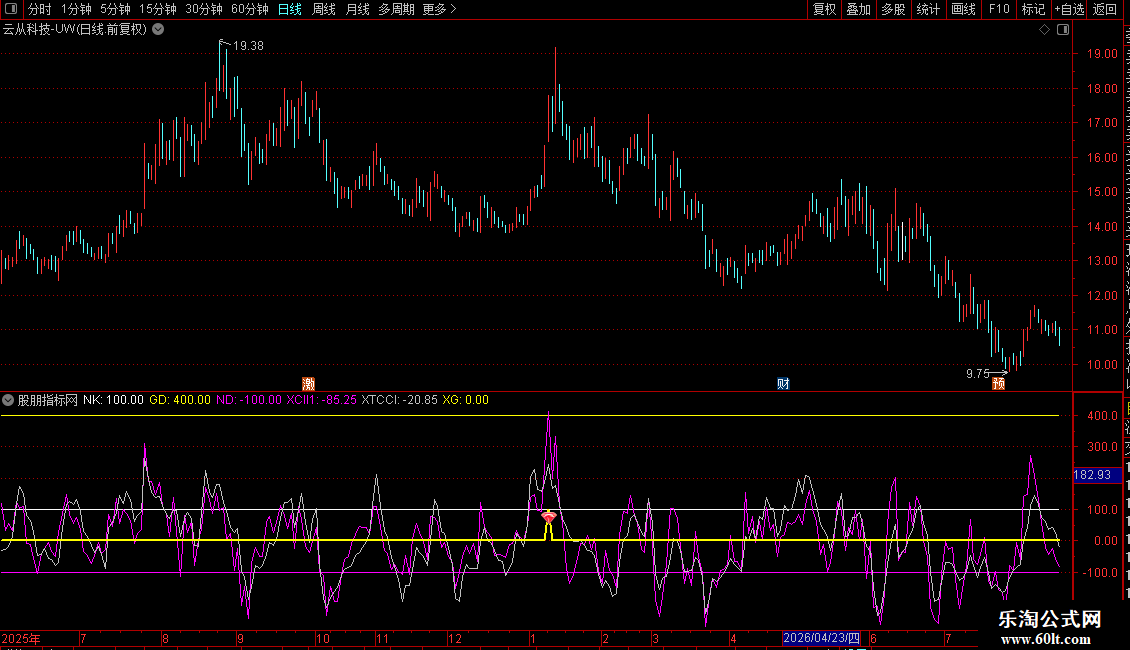Add stock via +自选 button

[x=1069, y=9]
